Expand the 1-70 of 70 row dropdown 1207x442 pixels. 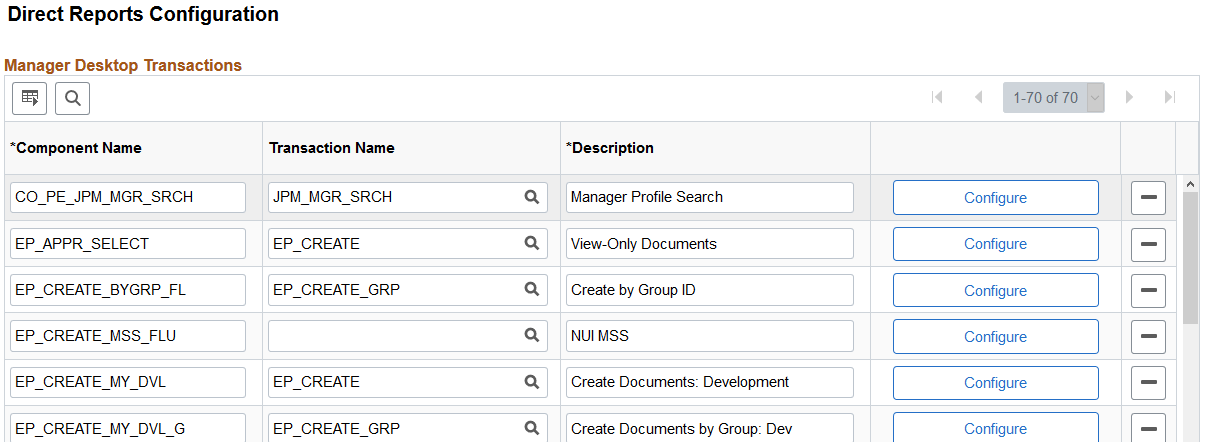point(1094,98)
